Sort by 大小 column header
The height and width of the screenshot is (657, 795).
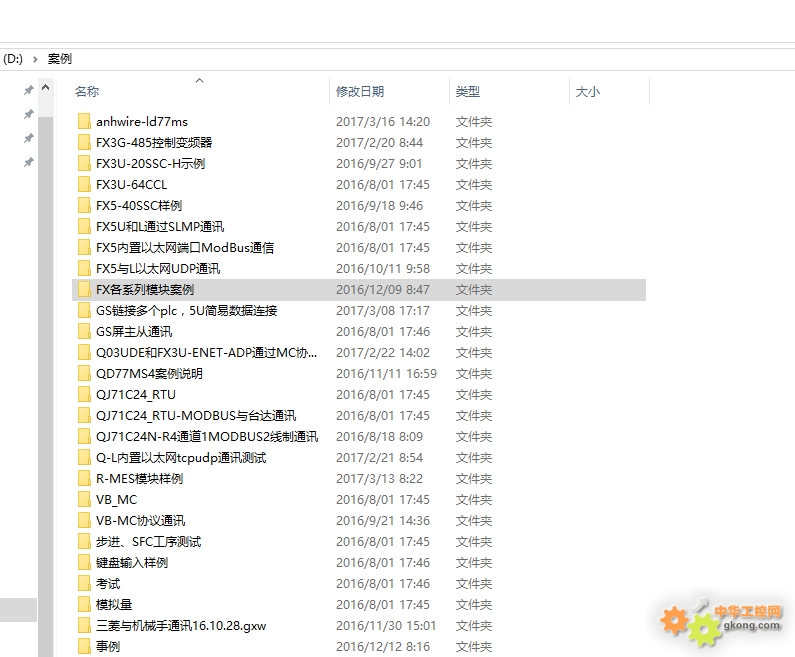pos(588,92)
